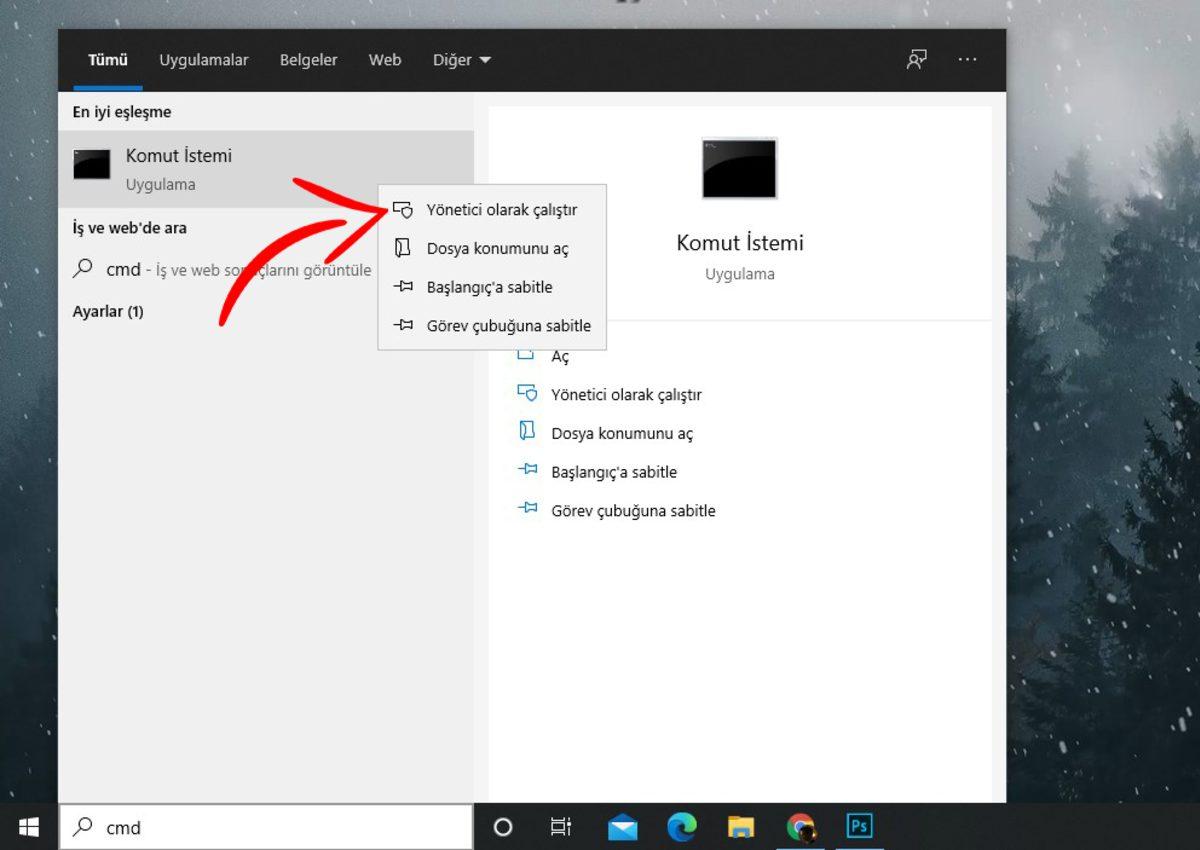1200x850 pixels.
Task: Click Görev çubuğuna sabitle in the right pane
Action: (x=634, y=510)
